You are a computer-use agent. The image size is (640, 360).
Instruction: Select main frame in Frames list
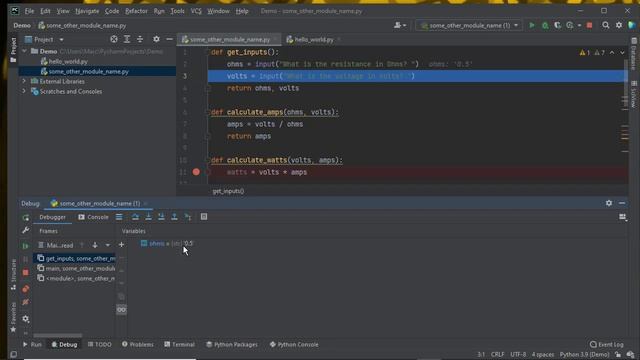[76, 269]
